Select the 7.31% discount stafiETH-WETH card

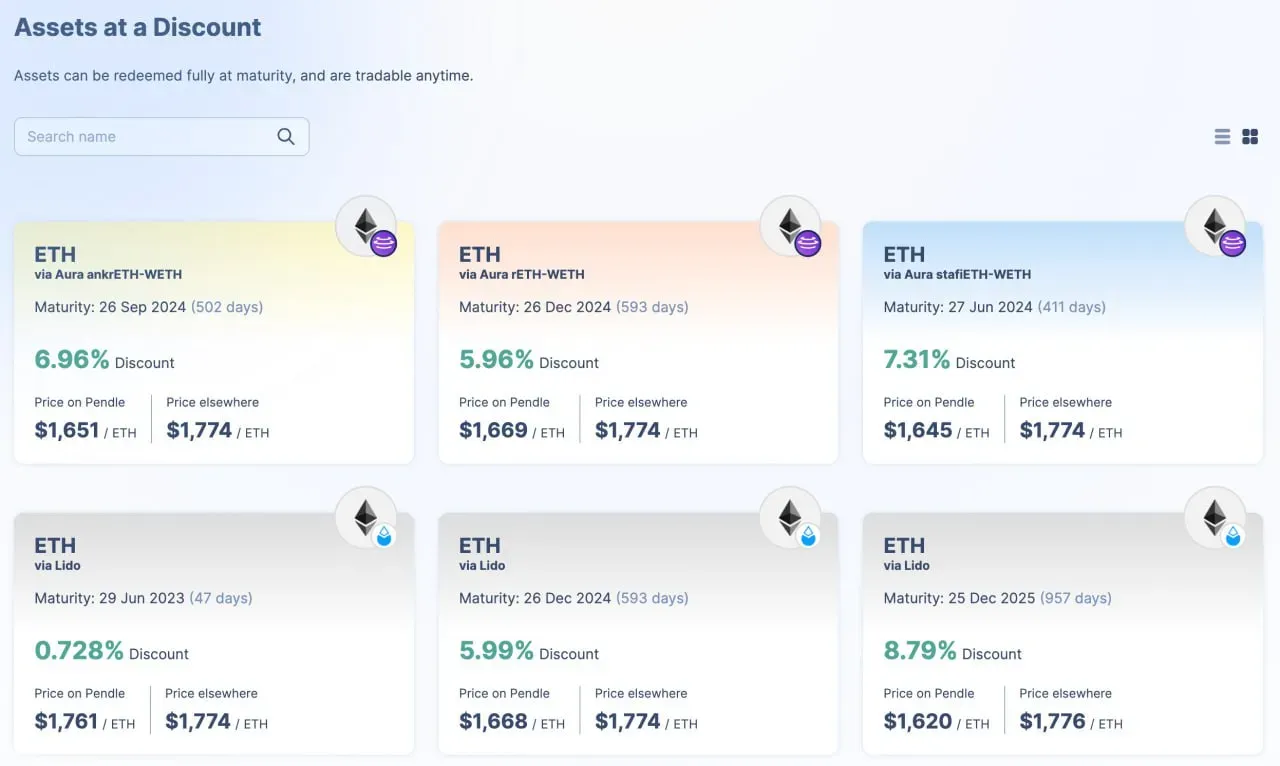tap(1063, 342)
